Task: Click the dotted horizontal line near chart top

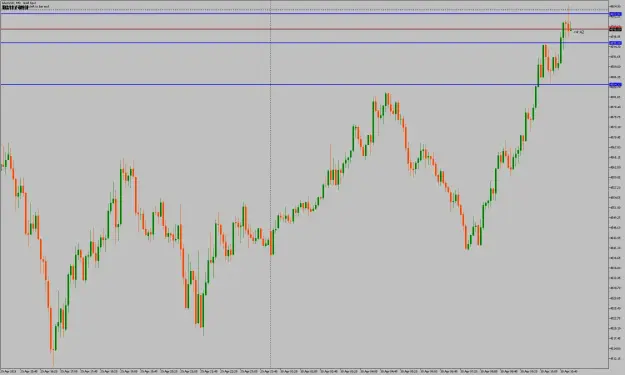Action: pyautogui.click(x=305, y=10)
